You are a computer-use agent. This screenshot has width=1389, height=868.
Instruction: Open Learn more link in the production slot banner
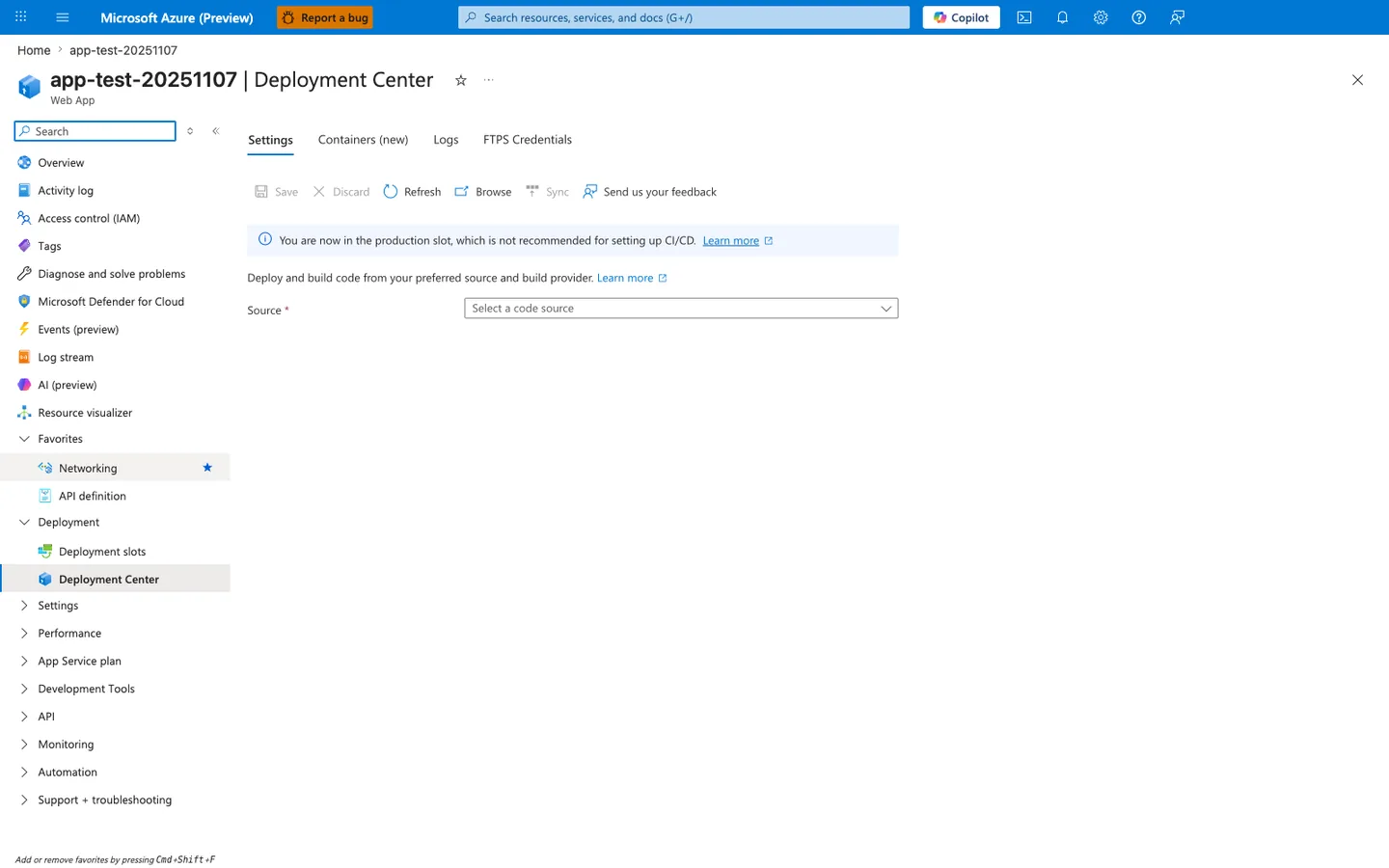click(730, 241)
